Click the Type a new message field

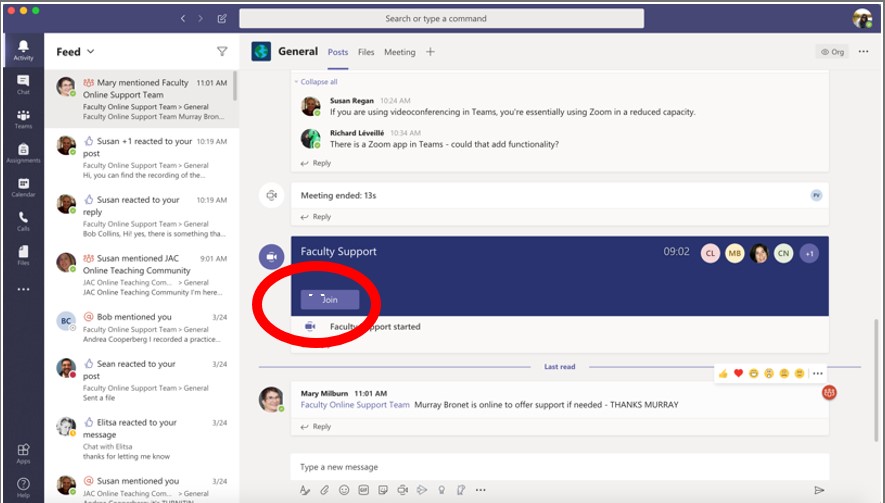coord(559,467)
